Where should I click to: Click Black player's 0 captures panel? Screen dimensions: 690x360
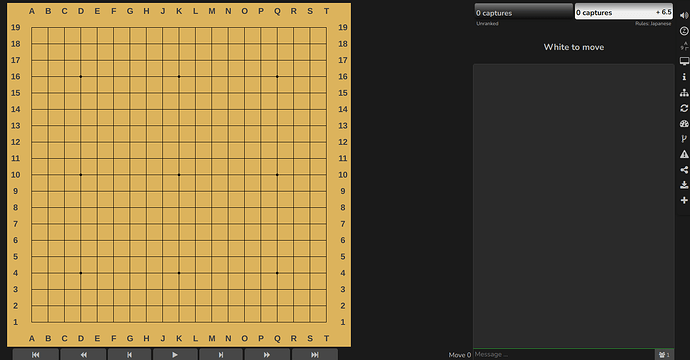tap(523, 12)
